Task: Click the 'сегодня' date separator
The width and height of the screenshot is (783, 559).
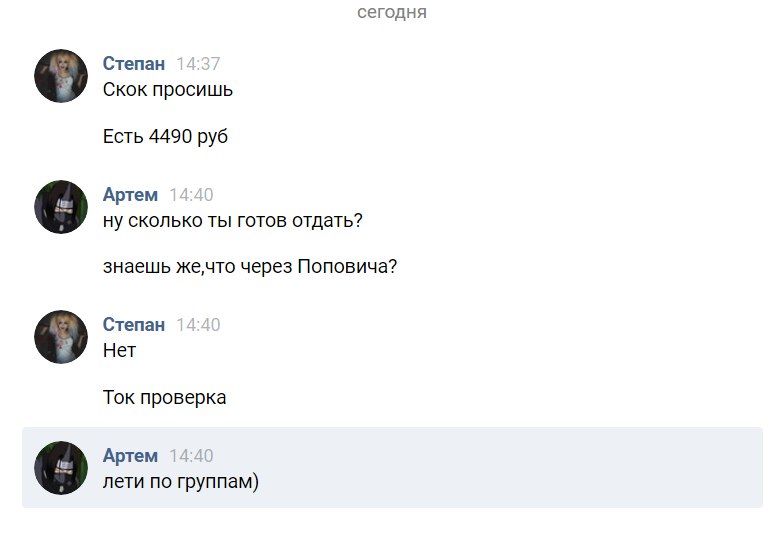Action: [x=392, y=13]
